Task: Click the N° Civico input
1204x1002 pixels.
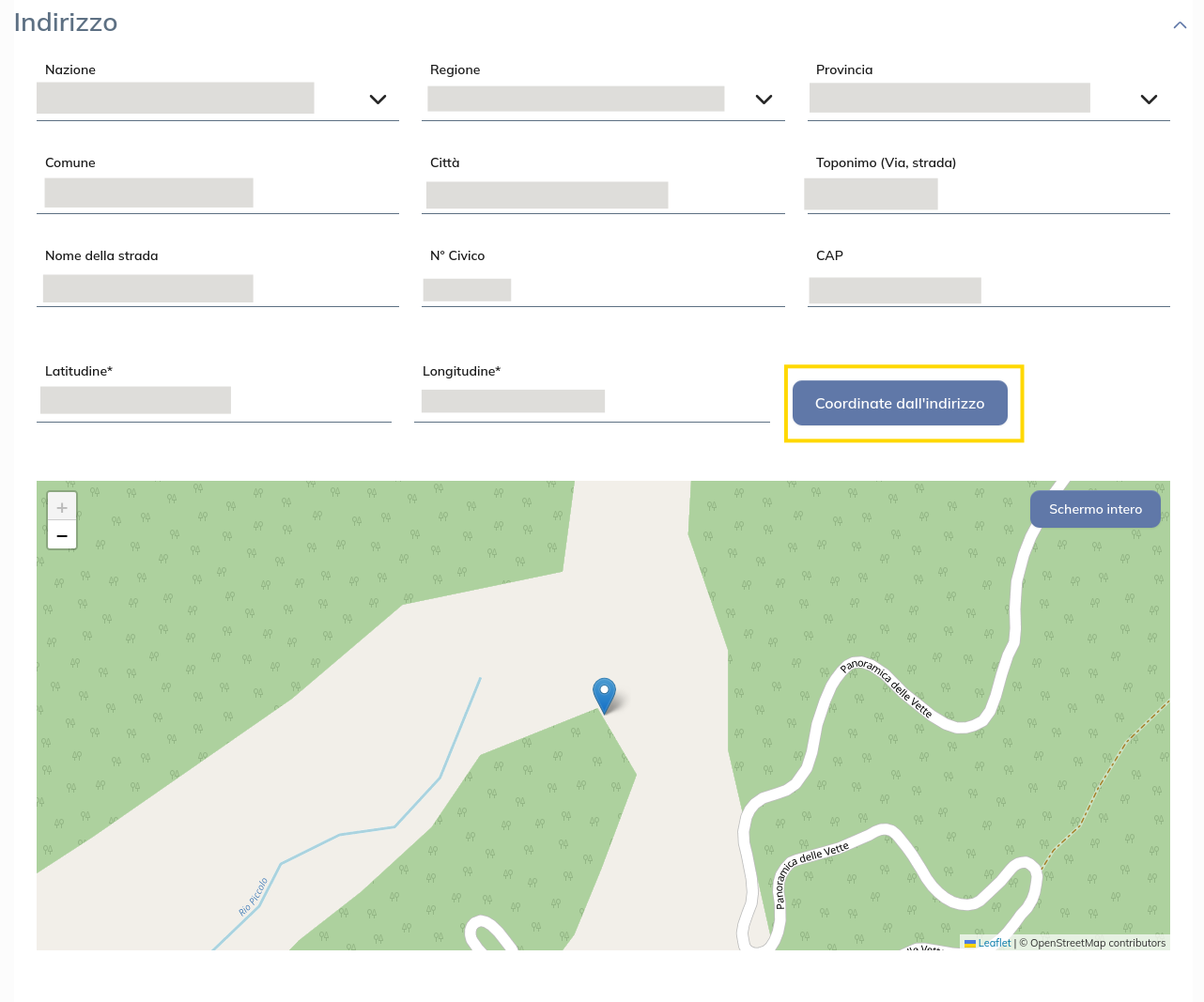Action: click(602, 289)
